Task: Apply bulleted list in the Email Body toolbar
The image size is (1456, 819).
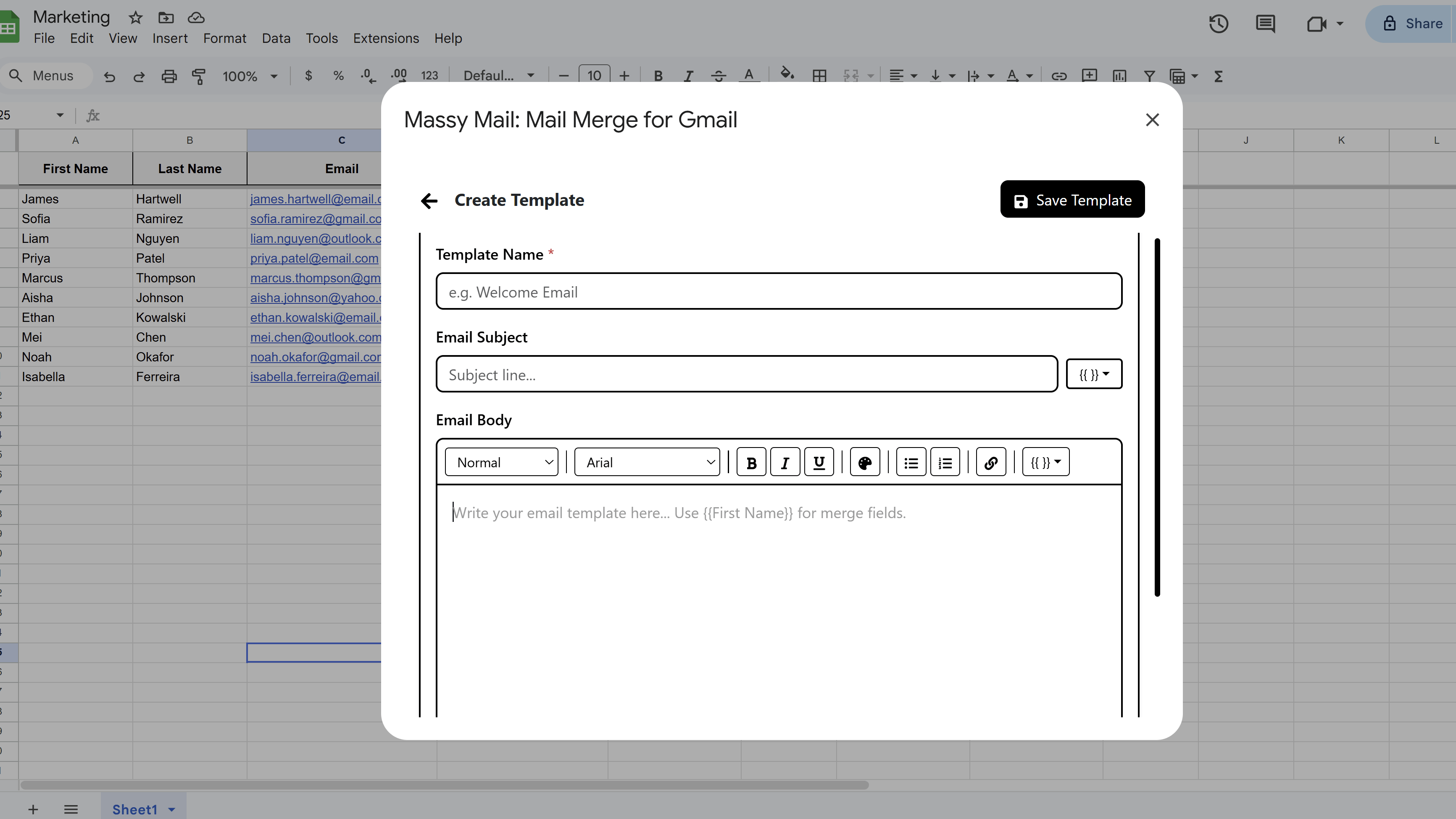Action: (910, 462)
